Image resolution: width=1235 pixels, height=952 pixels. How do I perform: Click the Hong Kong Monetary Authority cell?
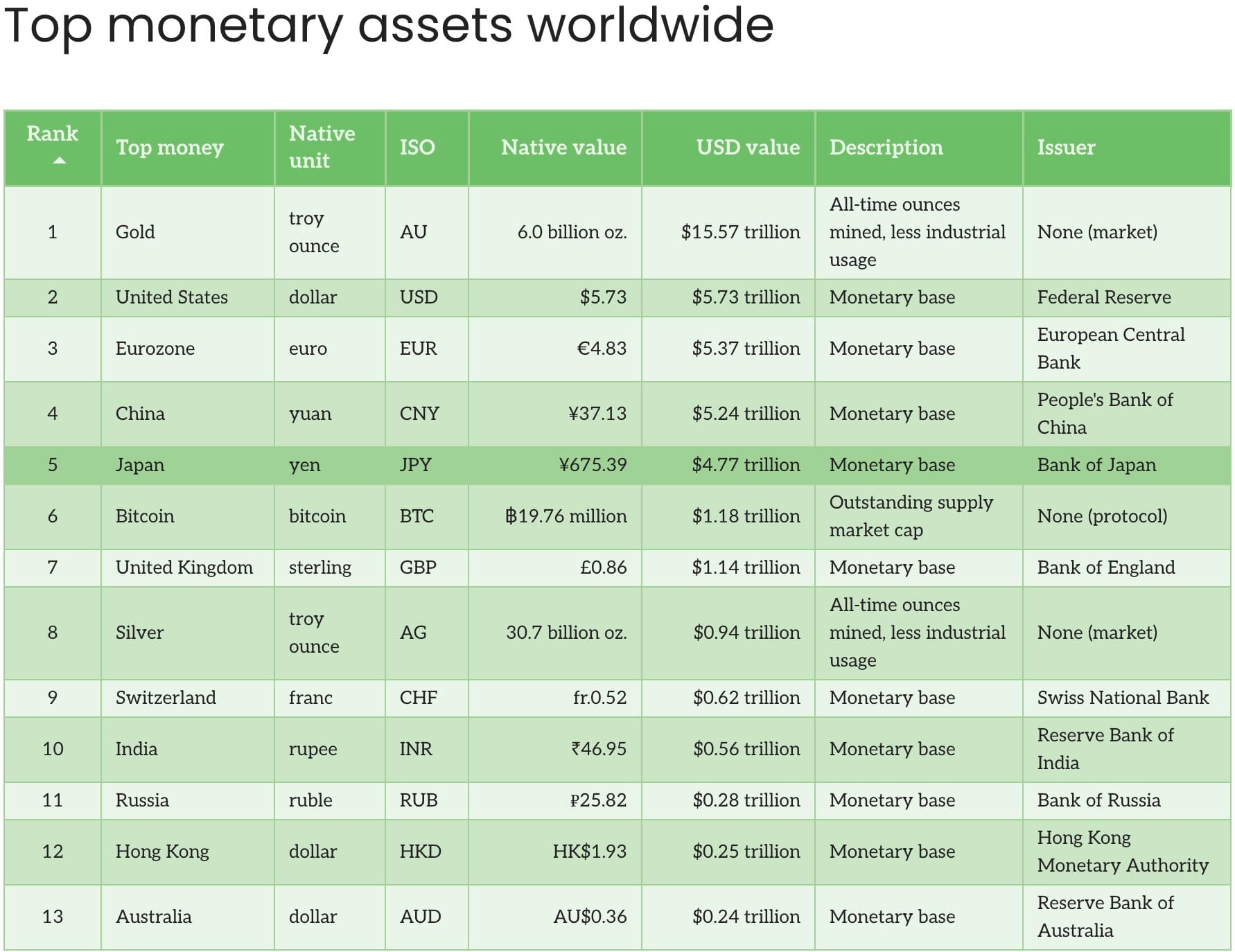coord(1127,852)
